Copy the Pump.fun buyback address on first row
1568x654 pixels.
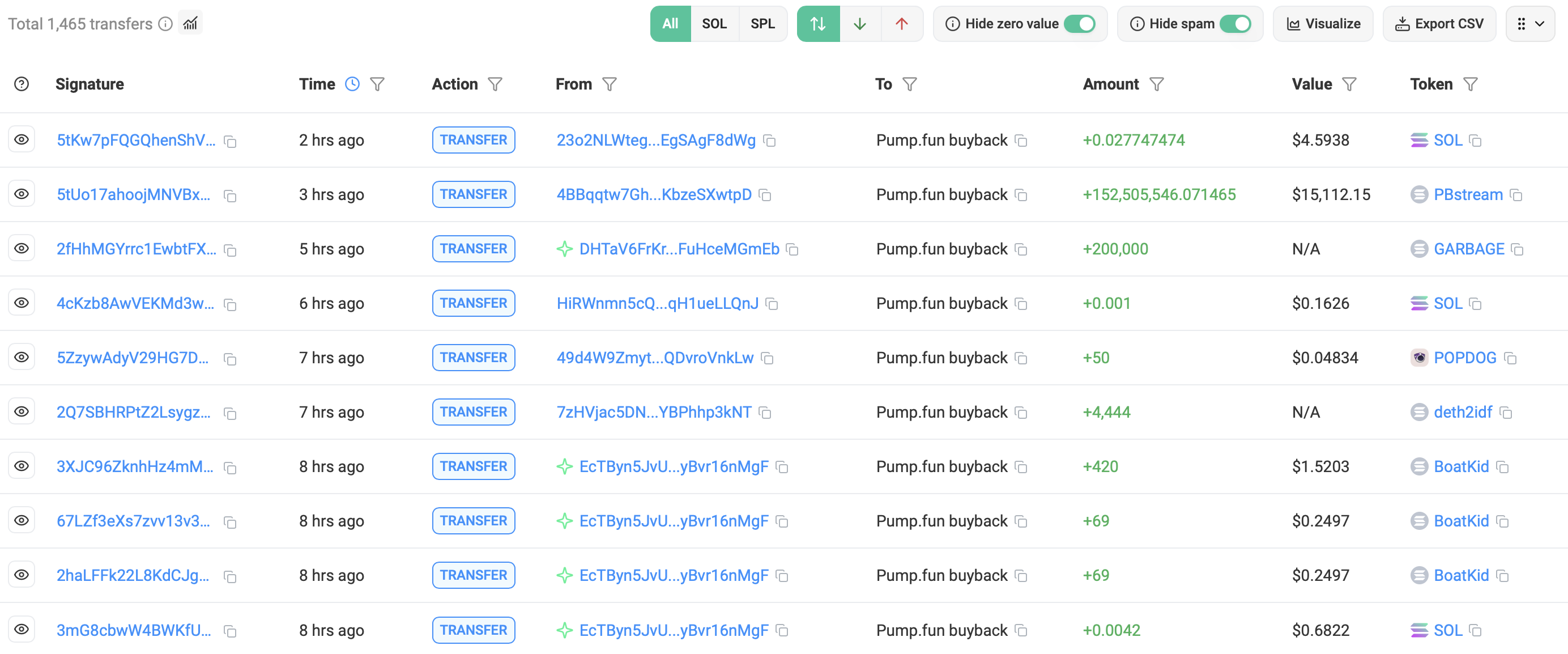[1021, 141]
